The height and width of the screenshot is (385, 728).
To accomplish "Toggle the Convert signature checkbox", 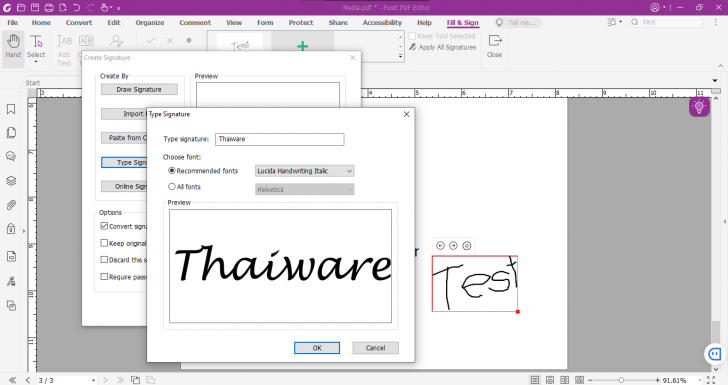I will tap(104, 226).
